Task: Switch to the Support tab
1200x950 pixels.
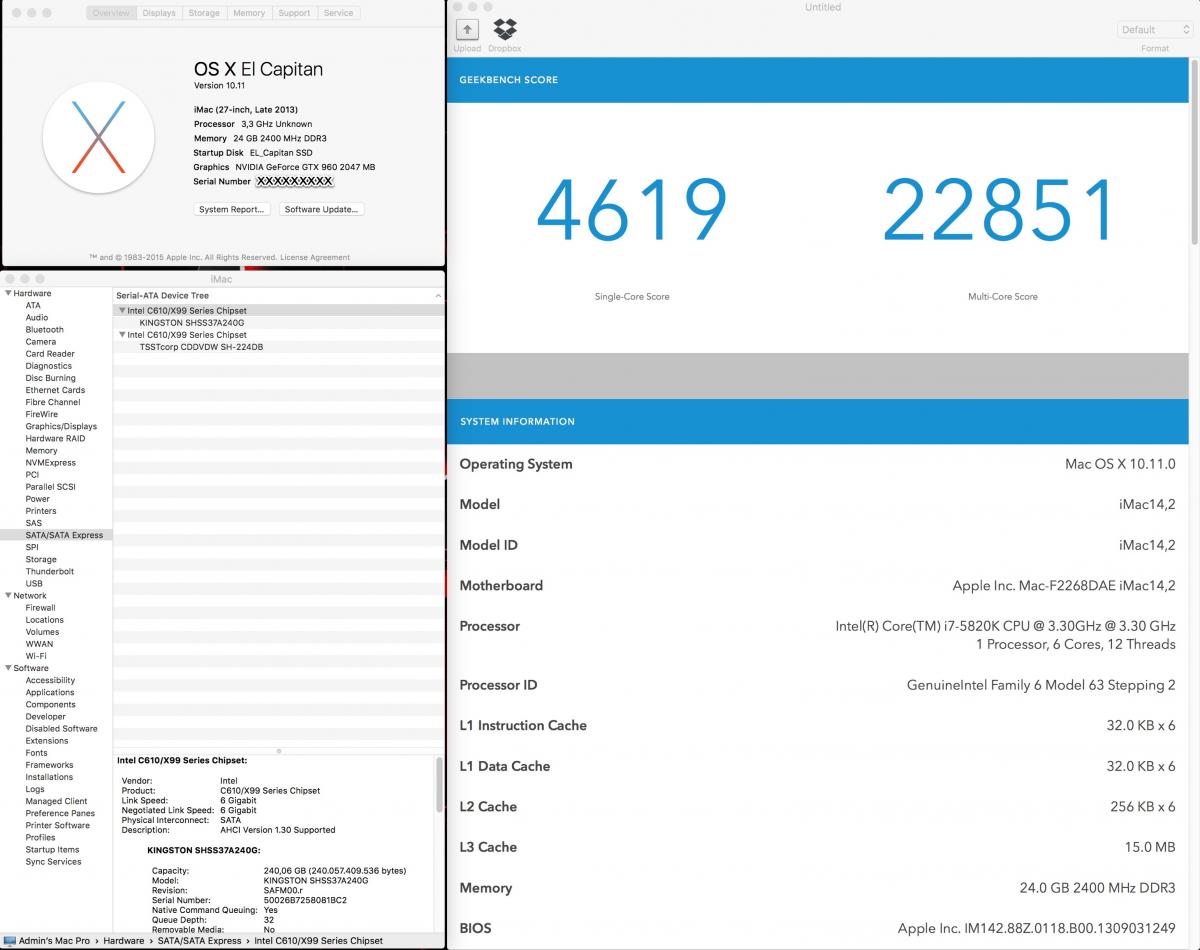Action: [x=294, y=13]
